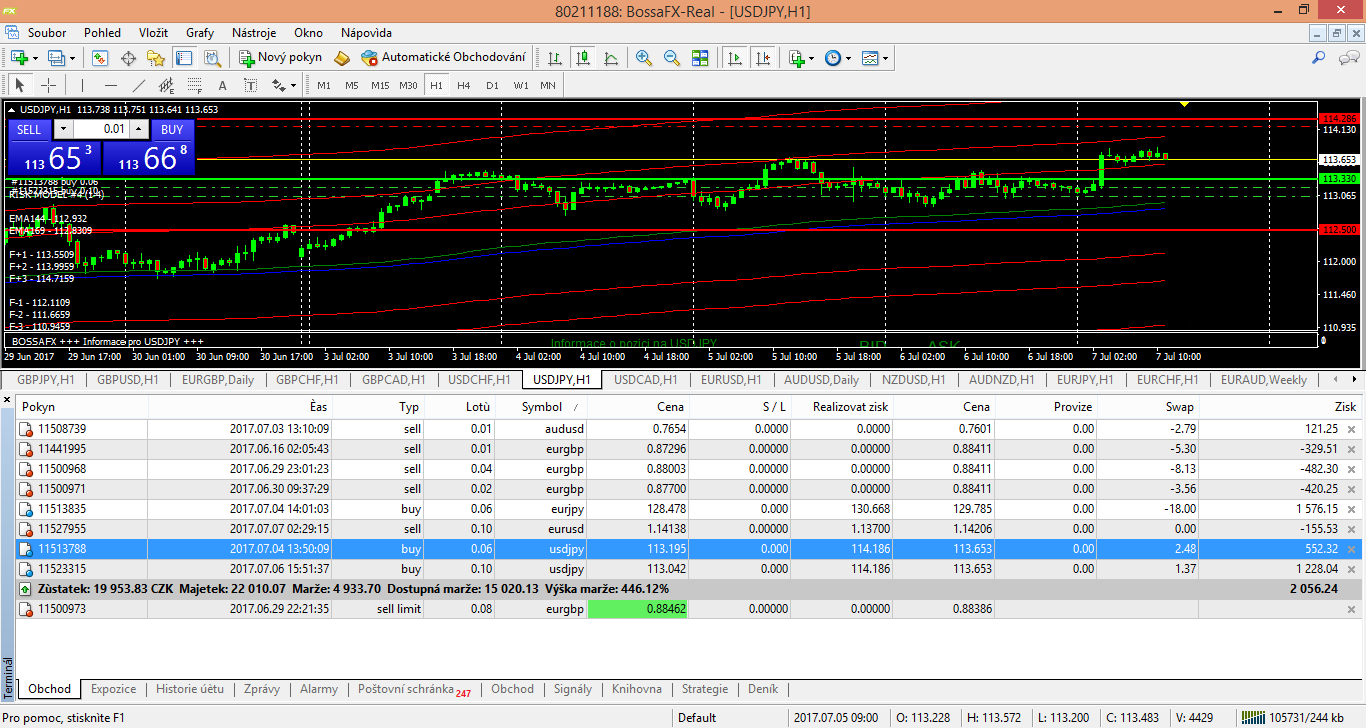Open the Nástroje menu

pyautogui.click(x=254, y=32)
